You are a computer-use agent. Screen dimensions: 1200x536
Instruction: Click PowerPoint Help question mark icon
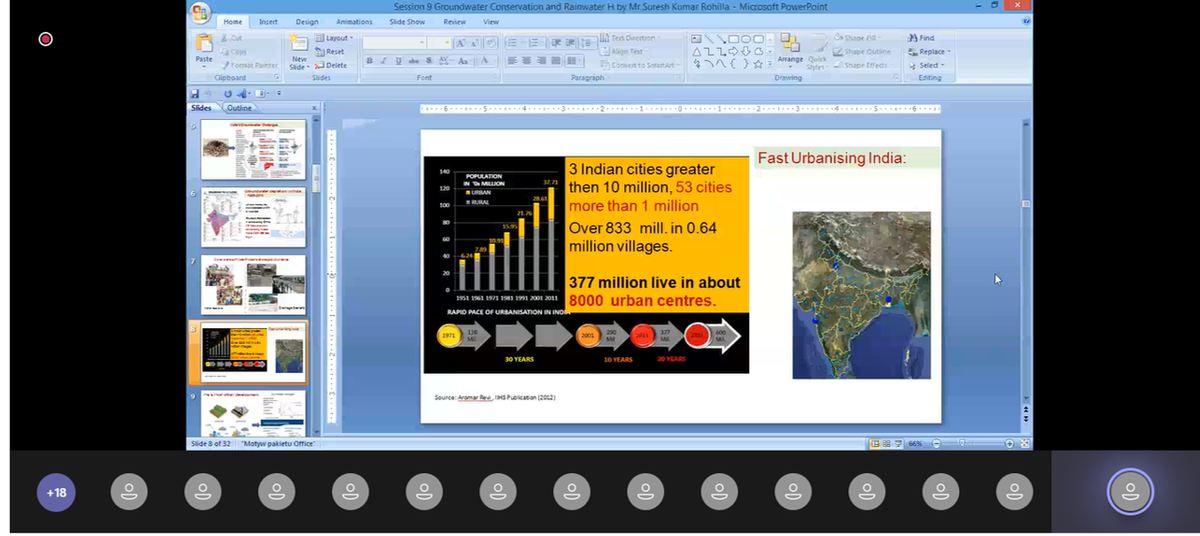1025,21
